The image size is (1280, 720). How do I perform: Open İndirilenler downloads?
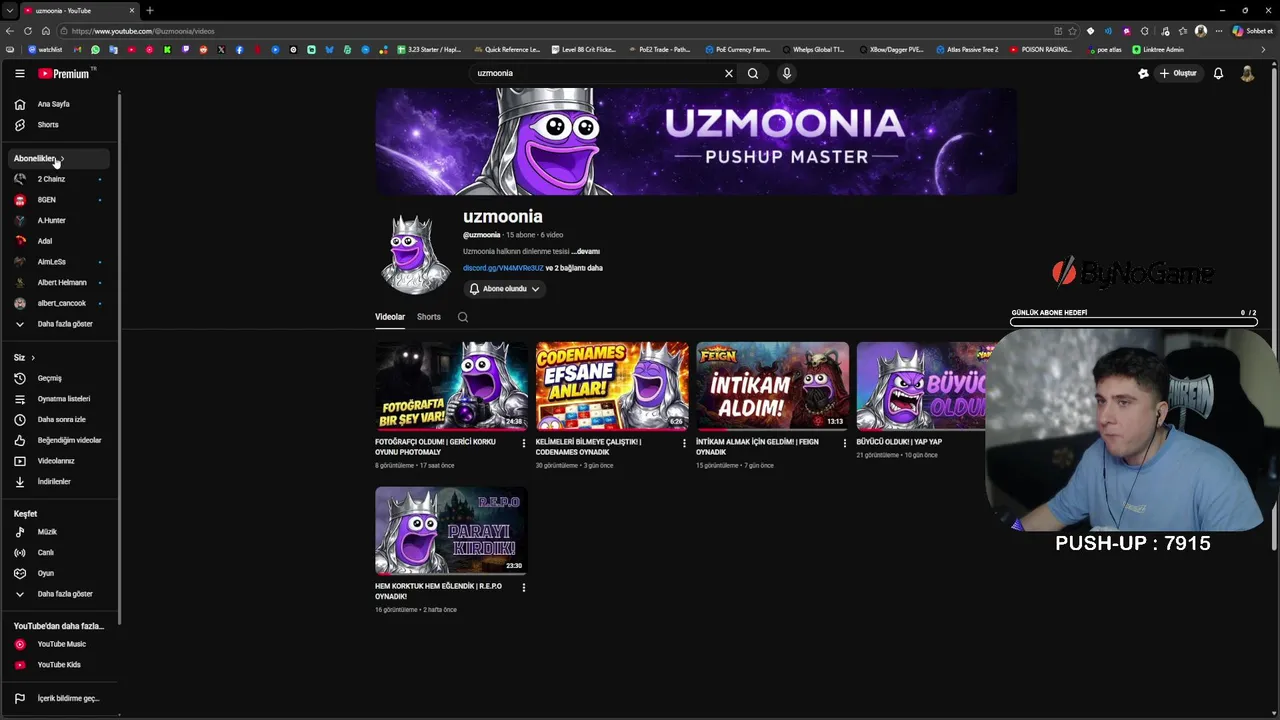pos(60,482)
